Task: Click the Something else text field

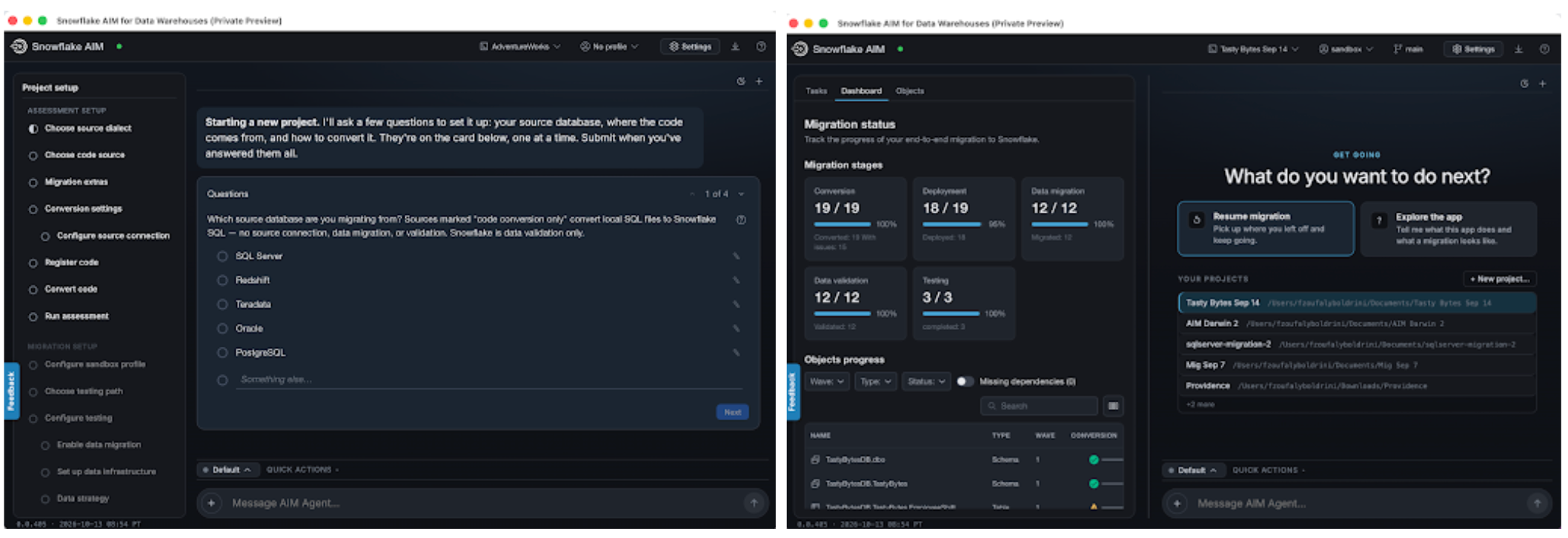Action: tap(489, 379)
